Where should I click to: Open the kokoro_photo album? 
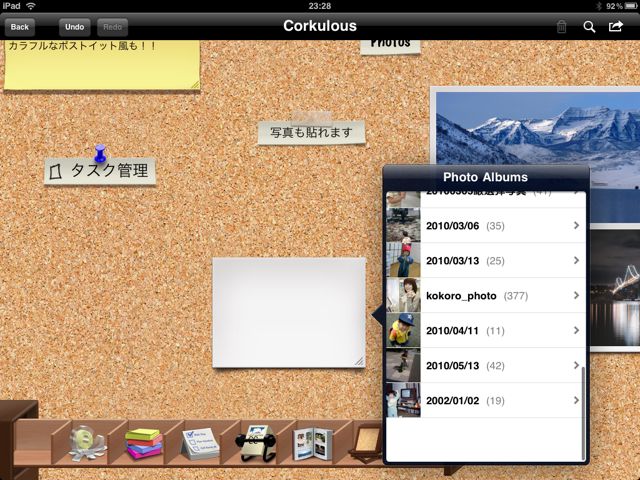pyautogui.click(x=486, y=296)
